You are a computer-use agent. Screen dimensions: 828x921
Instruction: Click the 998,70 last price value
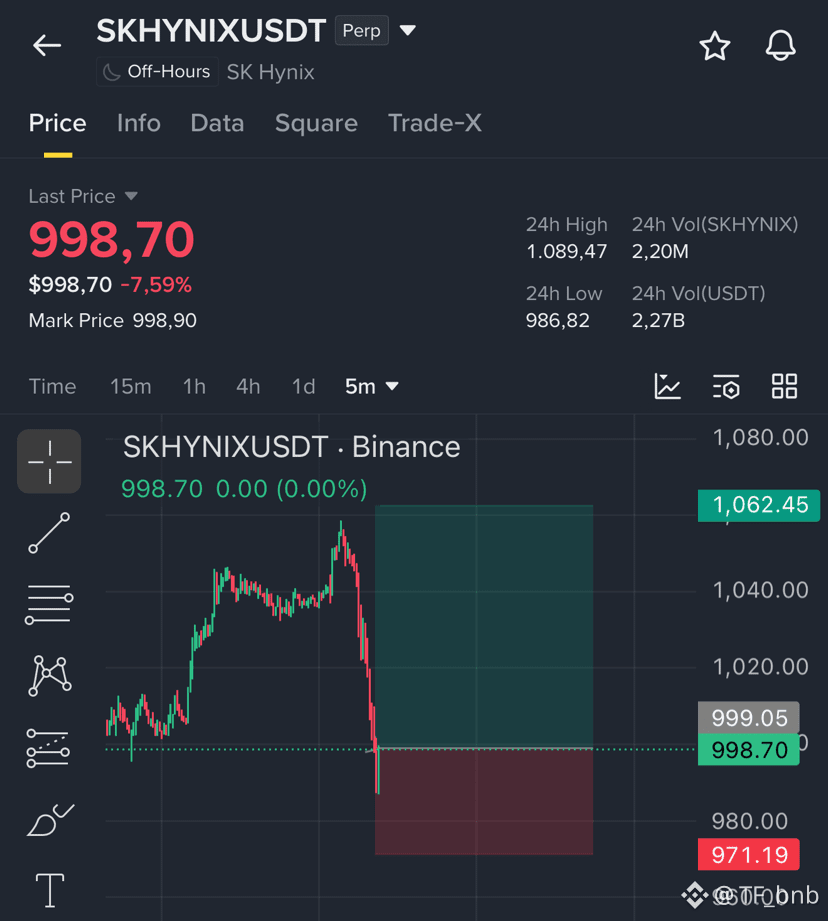[x=112, y=240]
